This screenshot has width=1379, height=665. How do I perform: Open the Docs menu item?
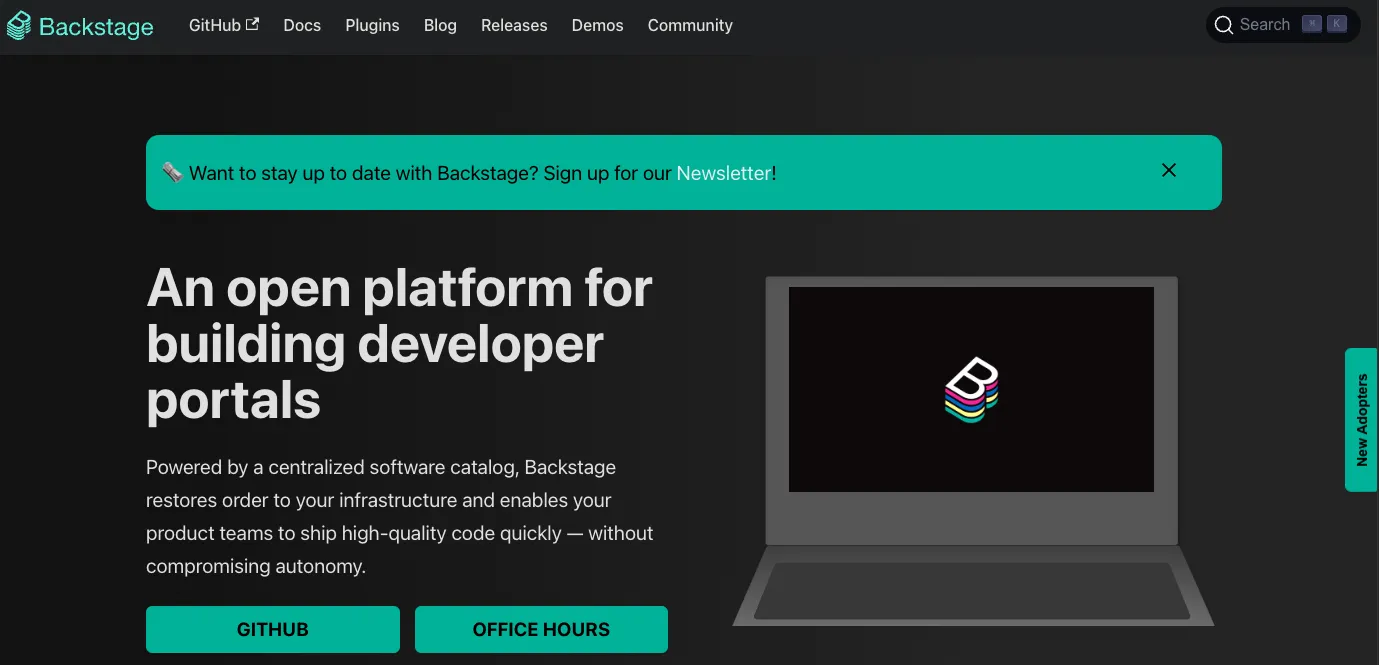coord(302,26)
